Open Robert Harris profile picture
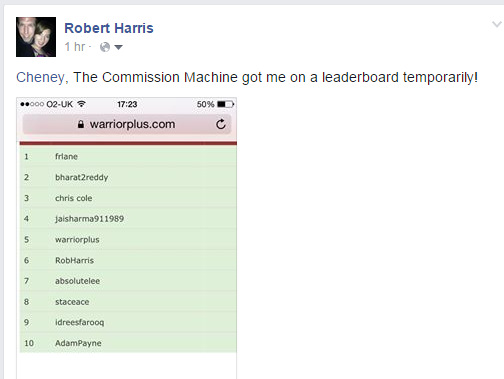 click(36, 37)
